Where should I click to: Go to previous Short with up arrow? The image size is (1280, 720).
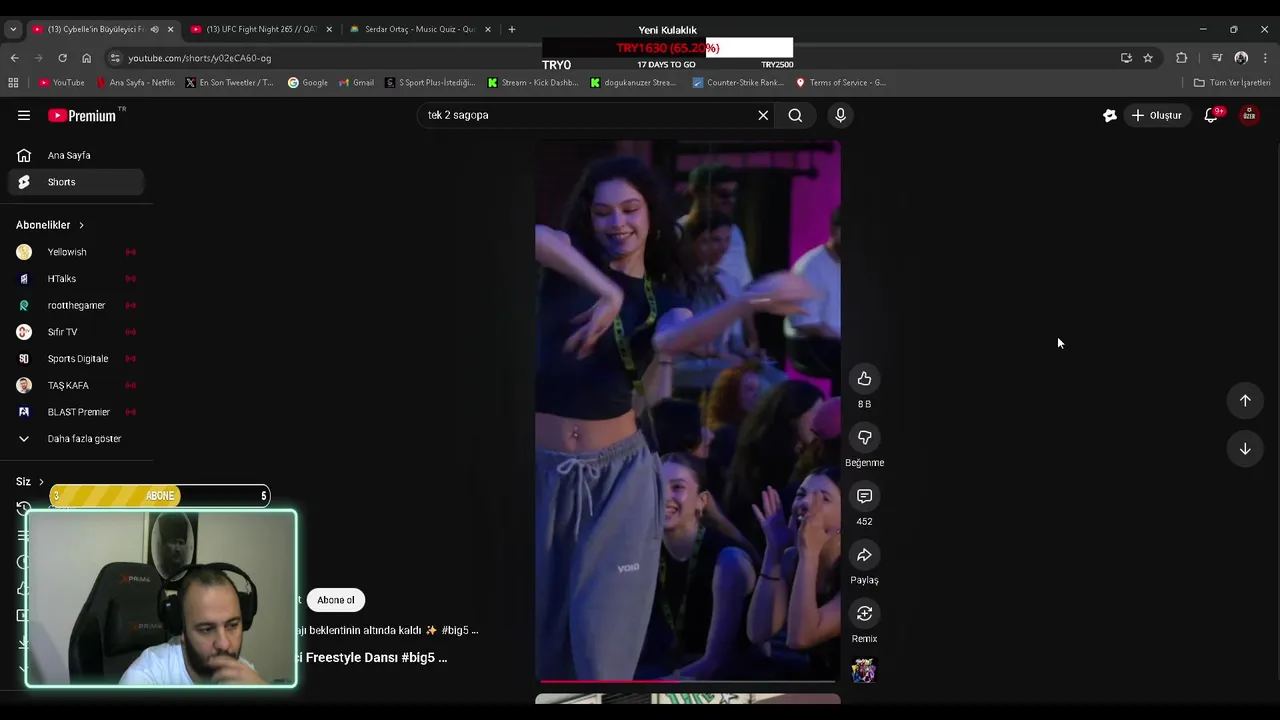pyautogui.click(x=1245, y=400)
